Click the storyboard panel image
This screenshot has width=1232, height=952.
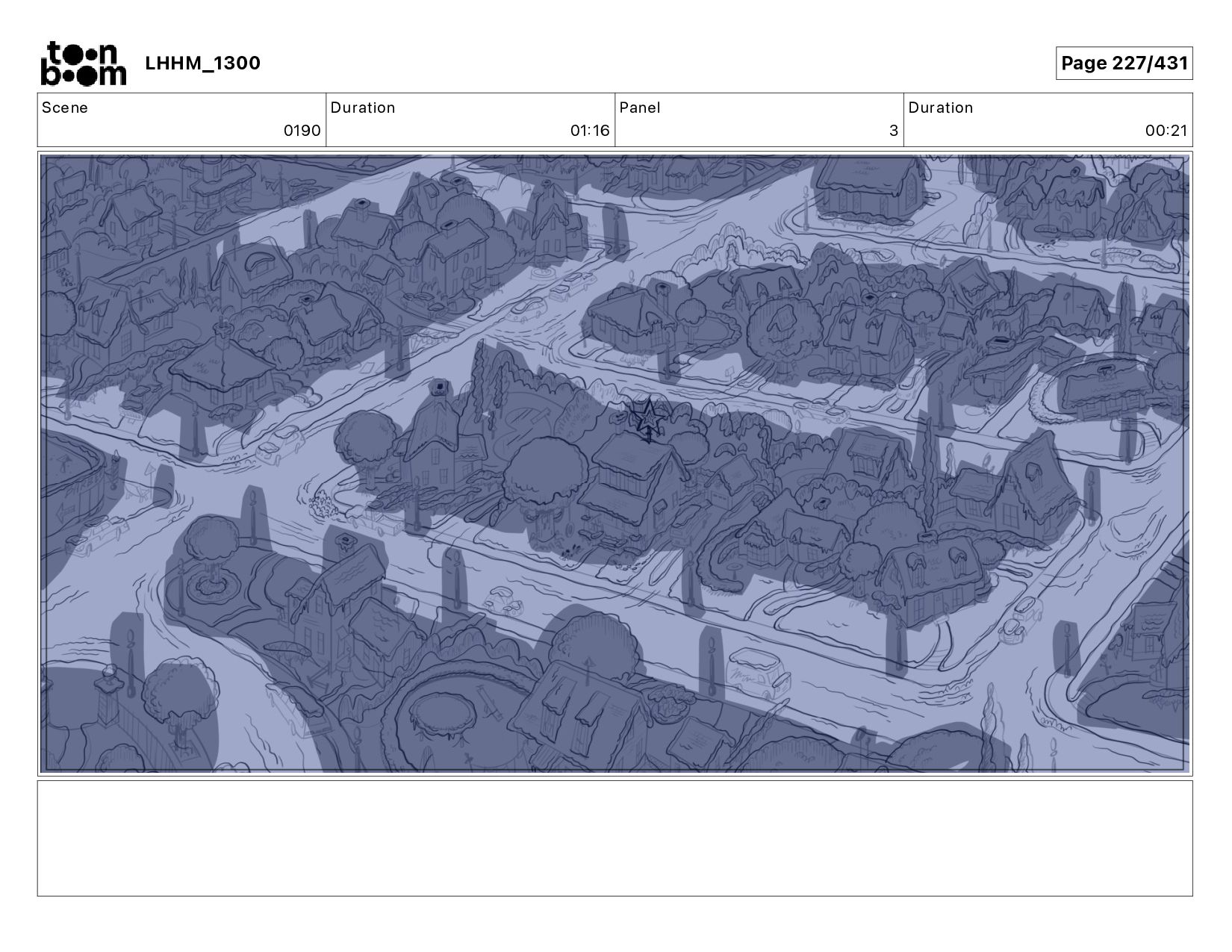tap(615, 463)
